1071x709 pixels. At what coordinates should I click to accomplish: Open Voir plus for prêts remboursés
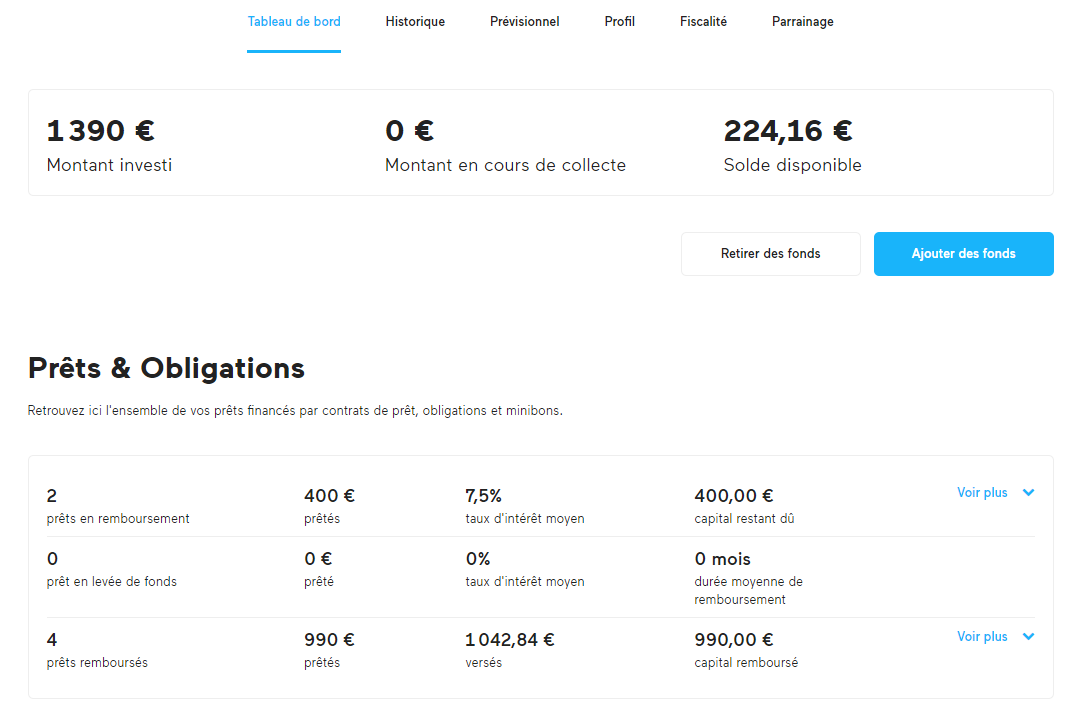tap(982, 637)
